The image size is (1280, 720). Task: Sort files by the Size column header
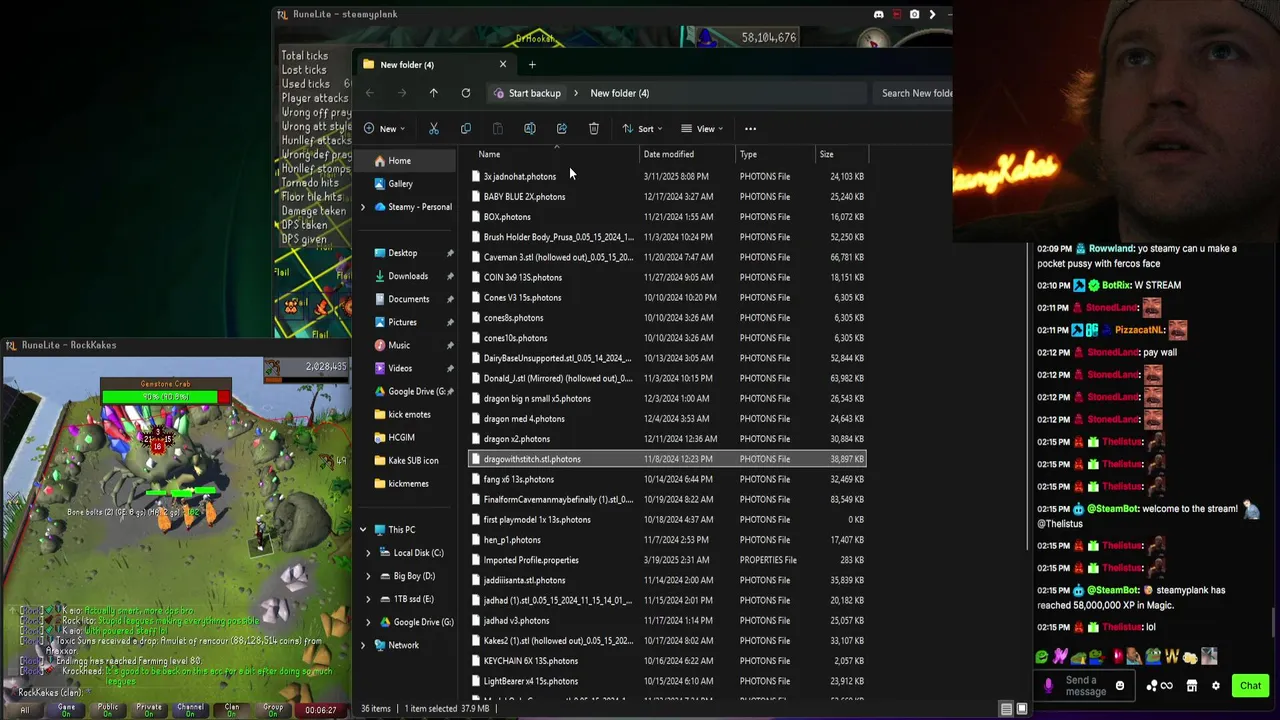[842, 154]
